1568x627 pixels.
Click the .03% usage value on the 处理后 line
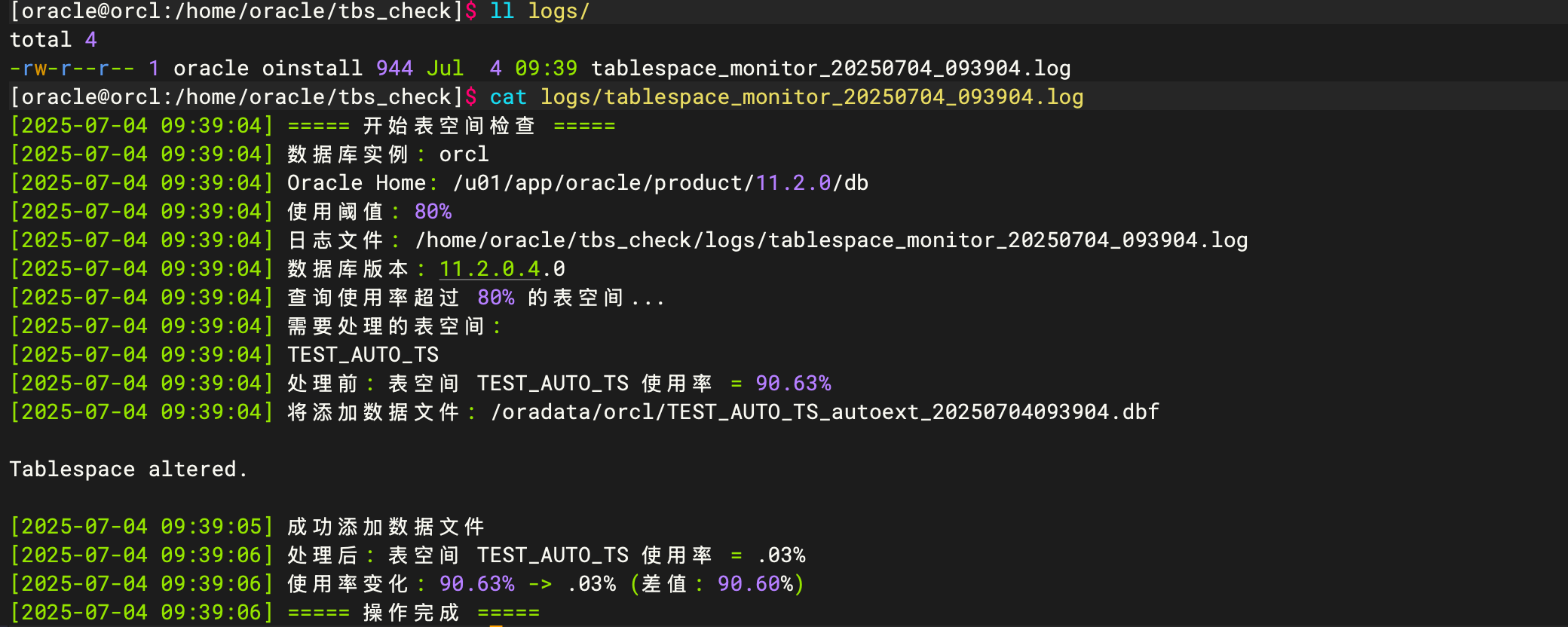coord(782,555)
